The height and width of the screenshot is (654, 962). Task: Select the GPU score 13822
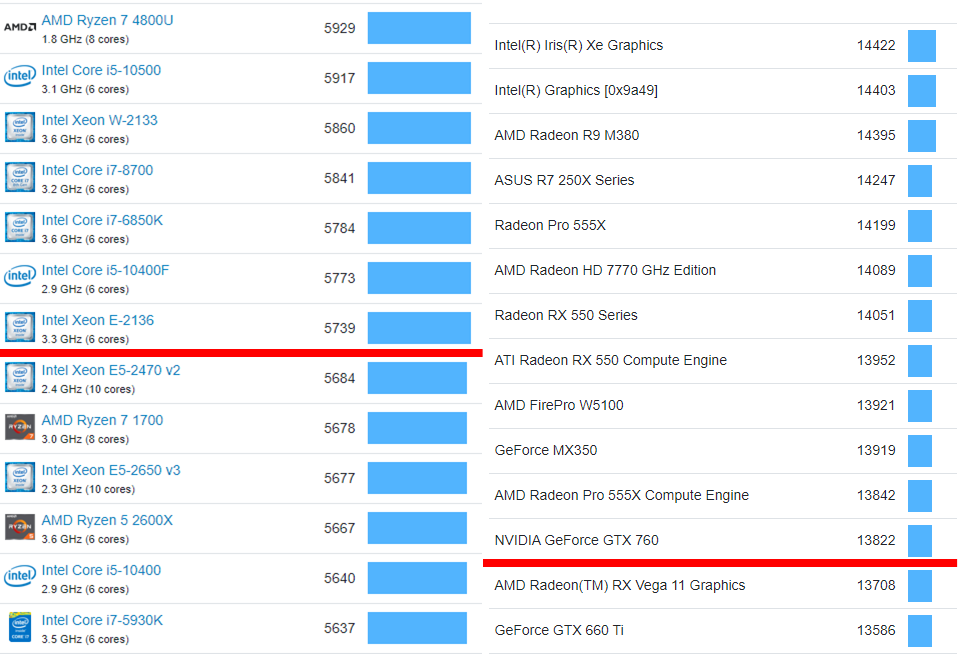point(876,541)
